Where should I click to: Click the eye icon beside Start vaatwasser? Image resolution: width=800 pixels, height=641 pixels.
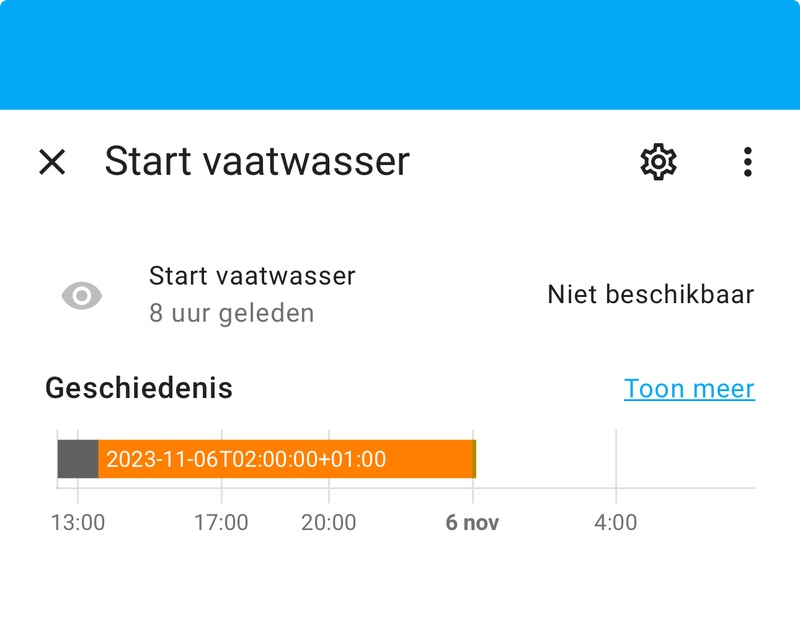click(x=82, y=295)
